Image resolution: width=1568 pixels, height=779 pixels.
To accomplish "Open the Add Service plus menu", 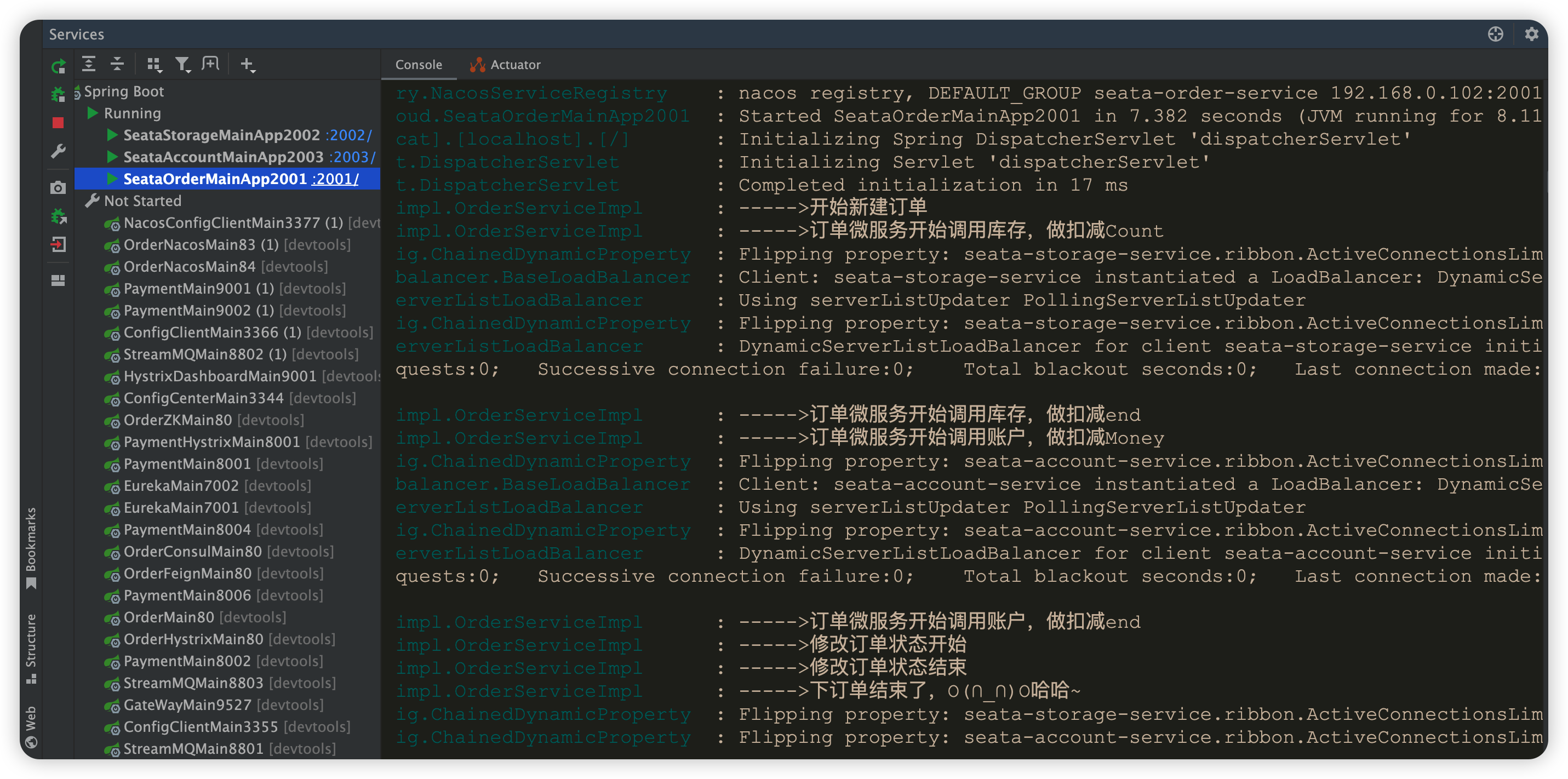I will point(248,64).
